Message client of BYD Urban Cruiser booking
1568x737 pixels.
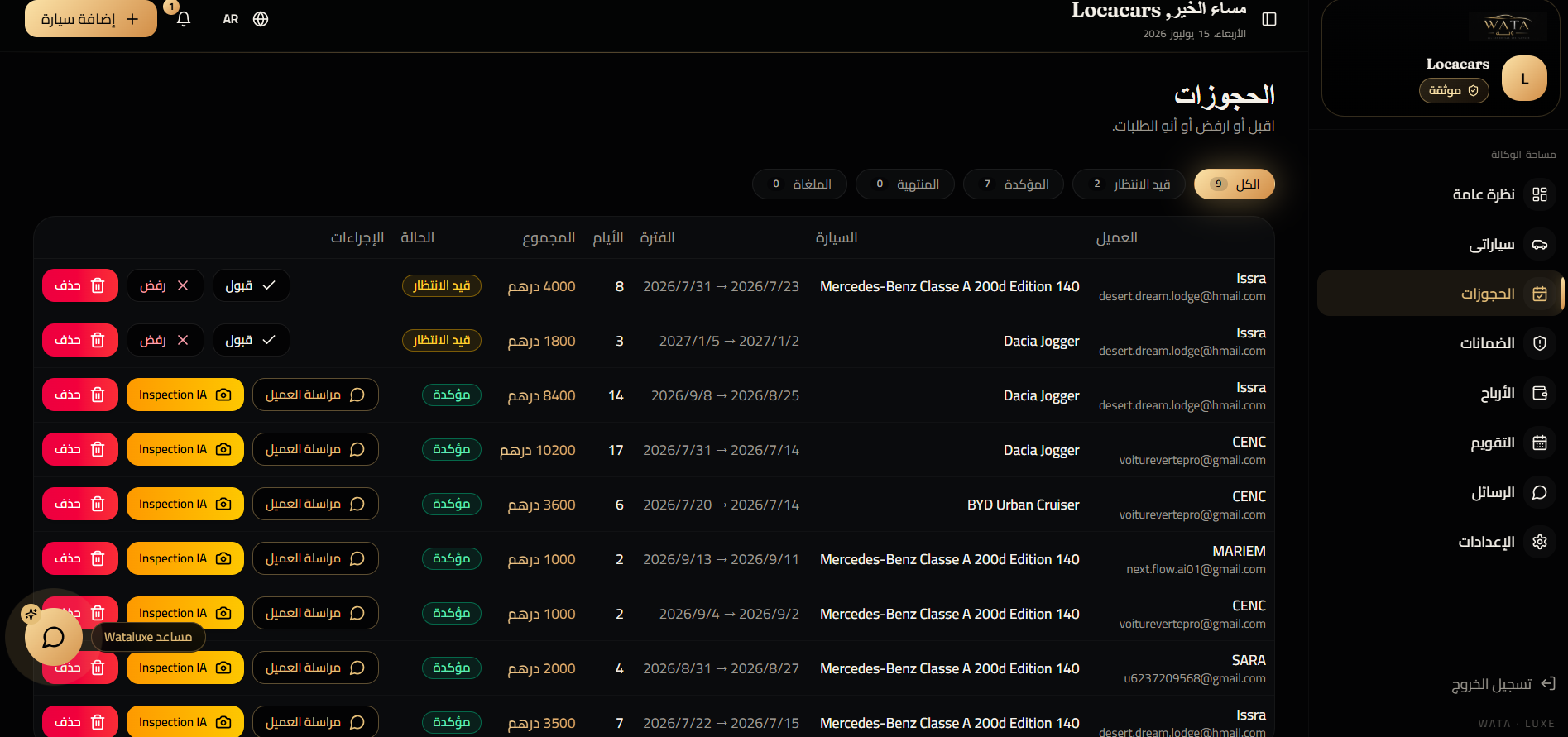(x=315, y=504)
